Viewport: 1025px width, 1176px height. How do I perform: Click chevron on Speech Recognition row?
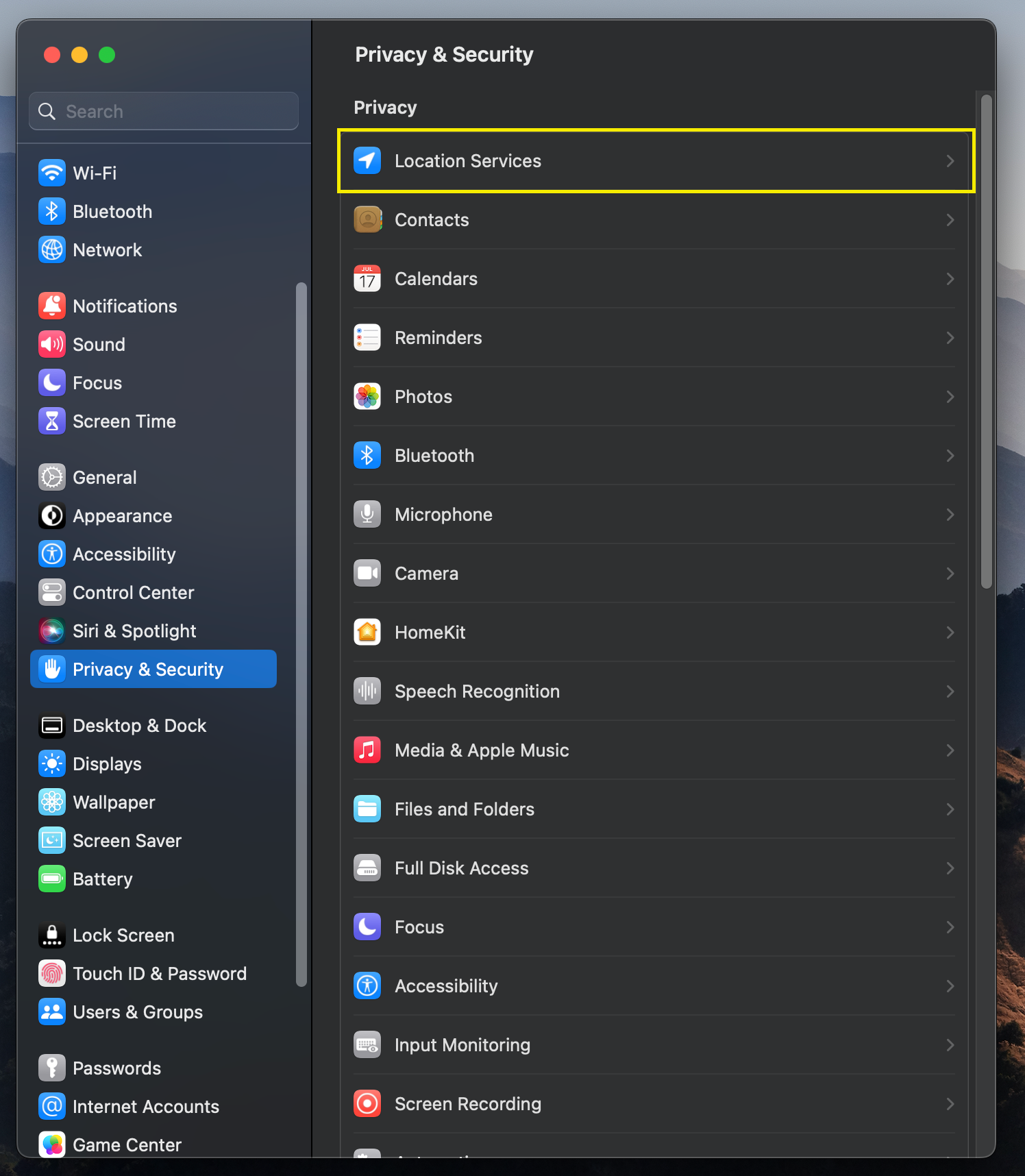(x=950, y=691)
